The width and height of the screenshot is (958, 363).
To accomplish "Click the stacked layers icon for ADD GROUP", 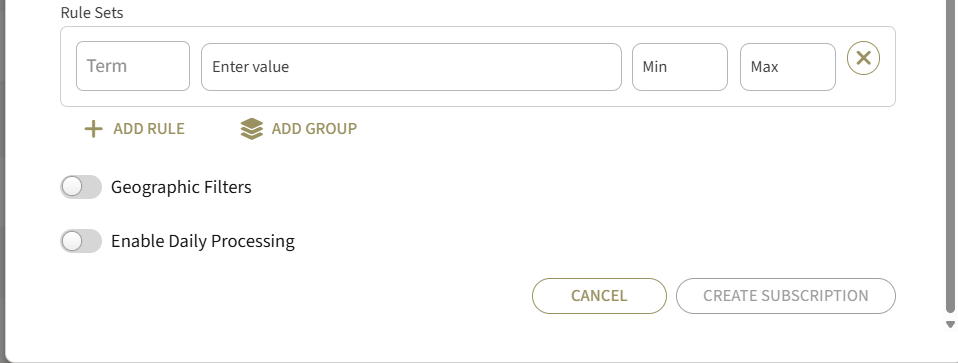I will 252,129.
